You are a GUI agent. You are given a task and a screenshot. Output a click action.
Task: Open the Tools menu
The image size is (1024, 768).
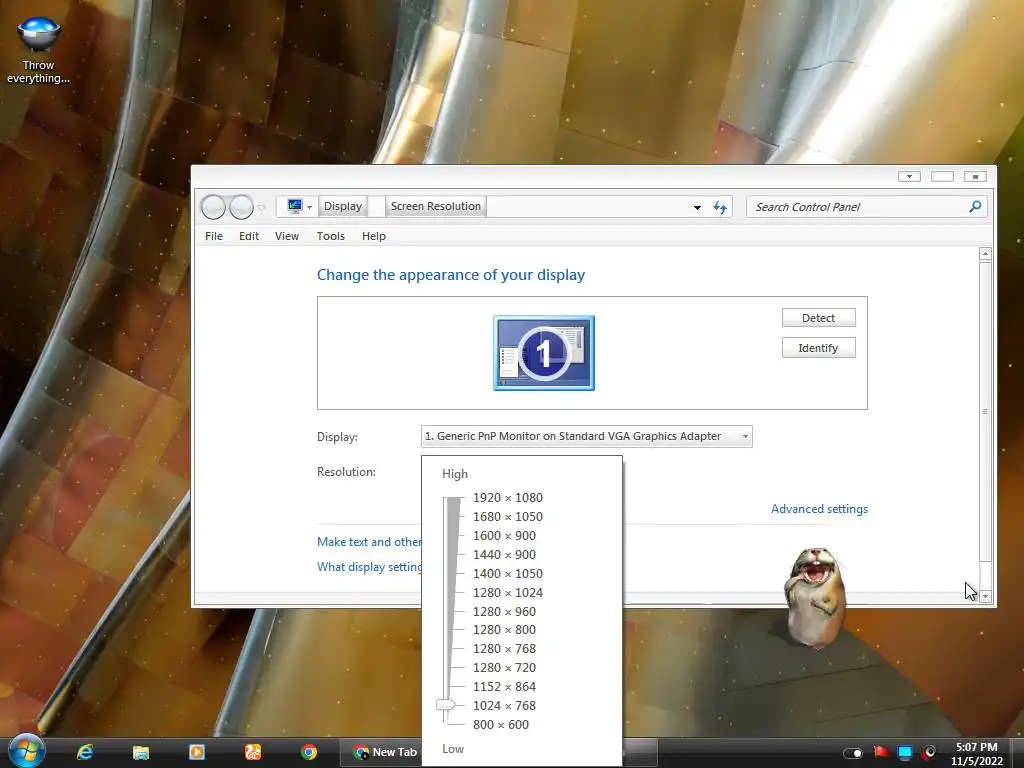click(x=330, y=236)
